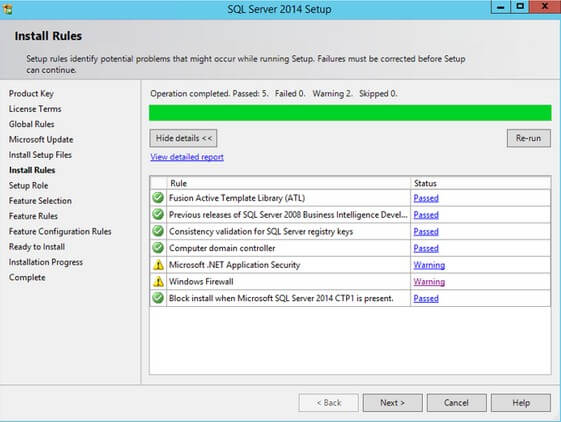Select Feature Configuration Rules step in sidebar

pos(60,232)
